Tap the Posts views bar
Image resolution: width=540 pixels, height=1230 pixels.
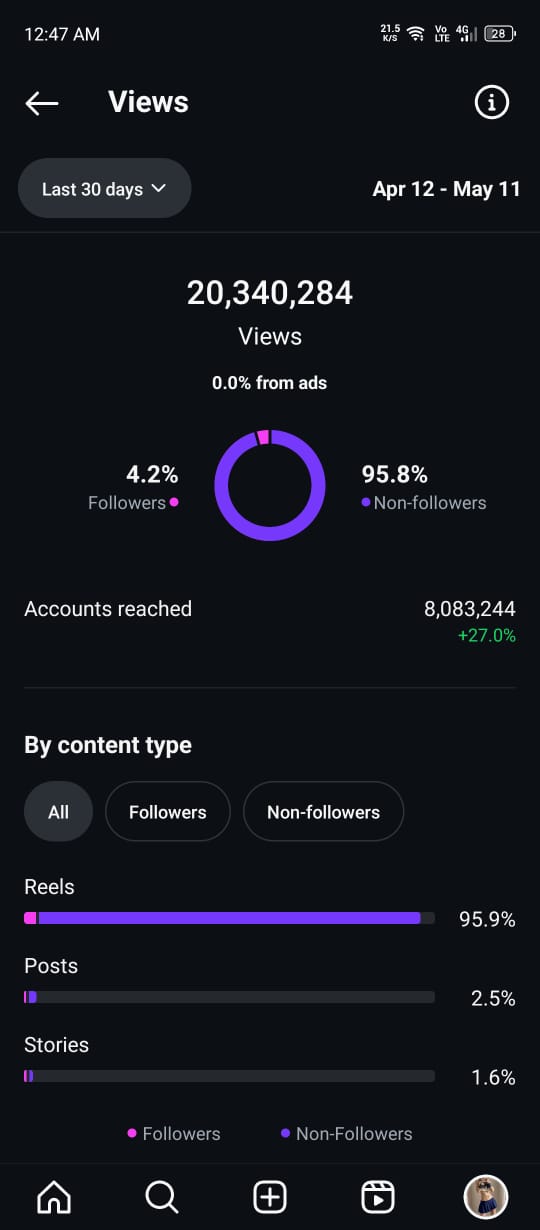229,997
